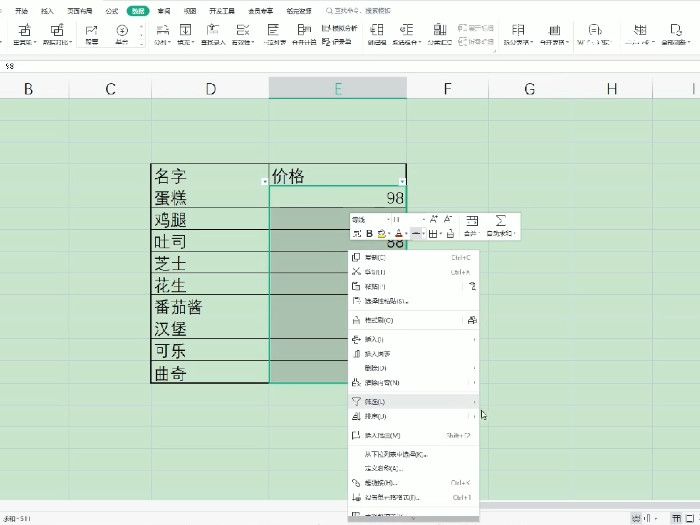Open the font size dropdown in mini toolbar

(423, 220)
